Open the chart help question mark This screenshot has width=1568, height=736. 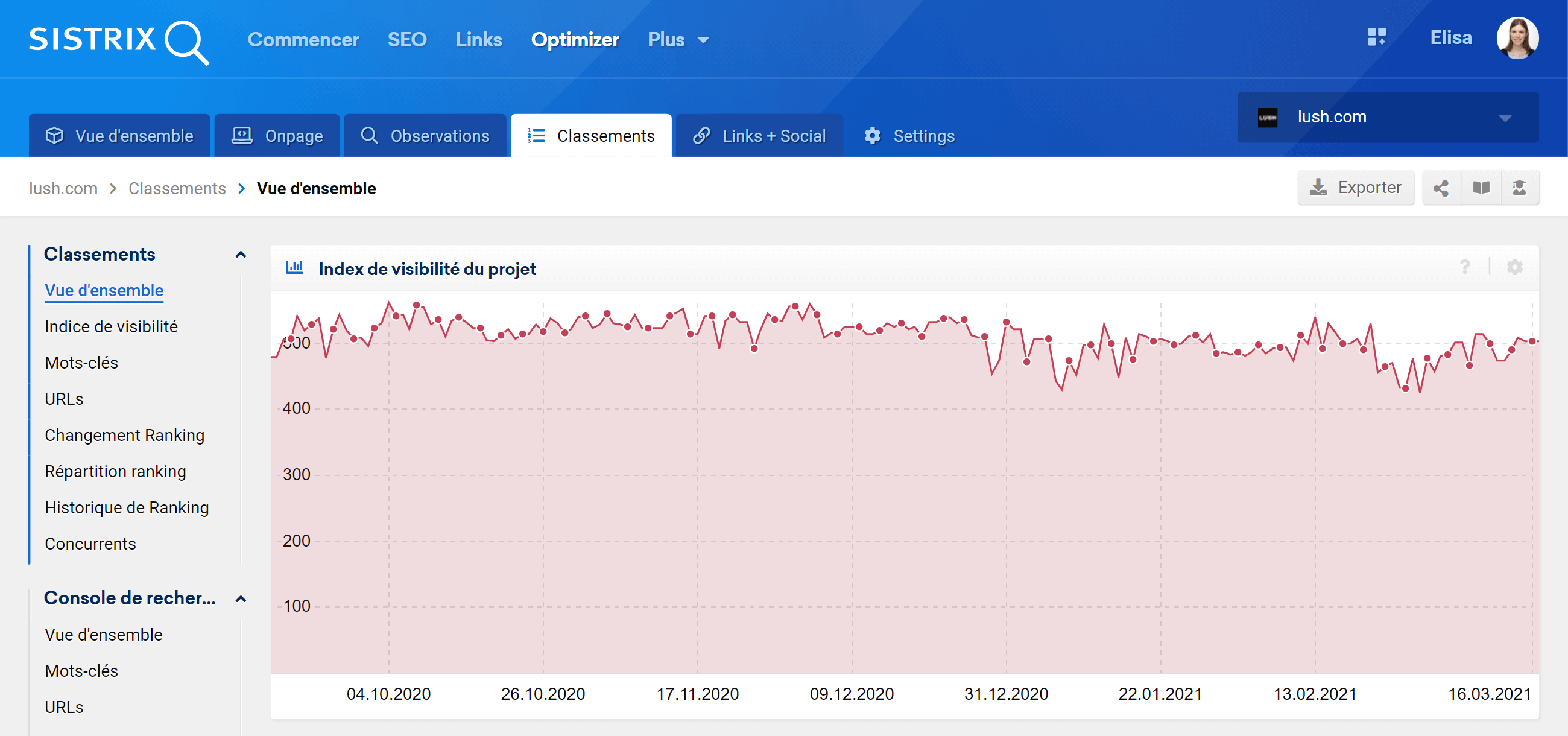pos(1465,267)
